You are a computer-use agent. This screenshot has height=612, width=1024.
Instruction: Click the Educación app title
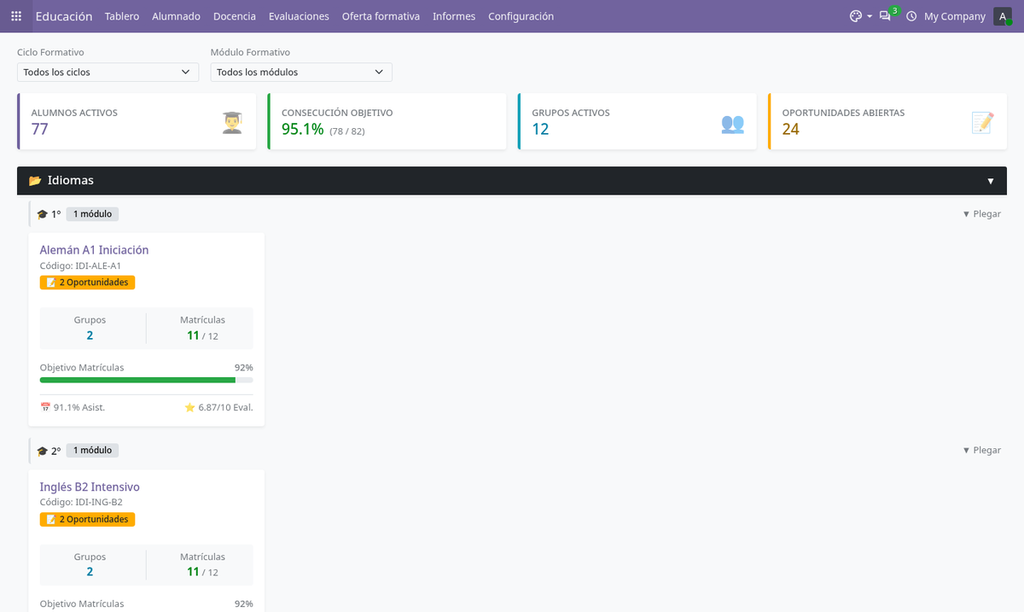[63, 16]
